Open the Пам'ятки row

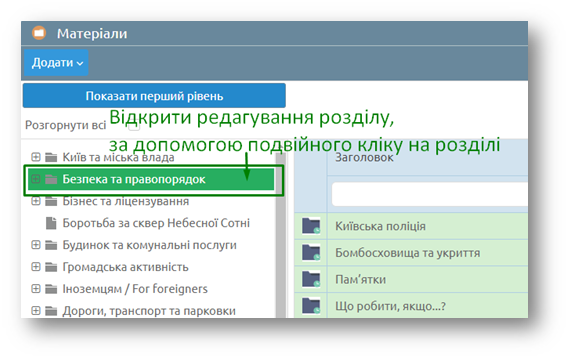tap(360, 279)
